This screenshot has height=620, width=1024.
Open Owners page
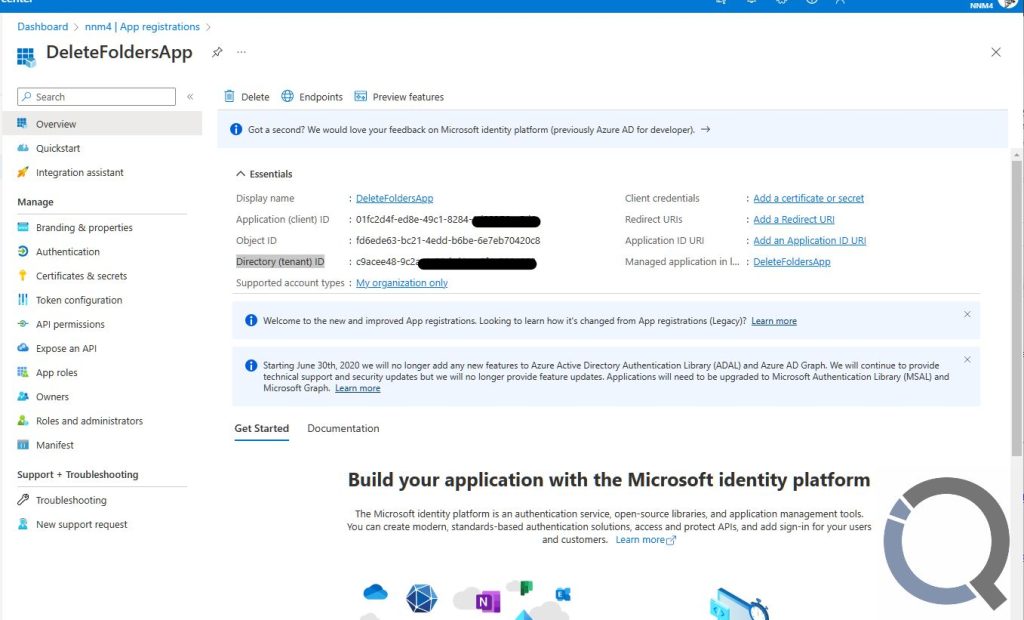52,397
